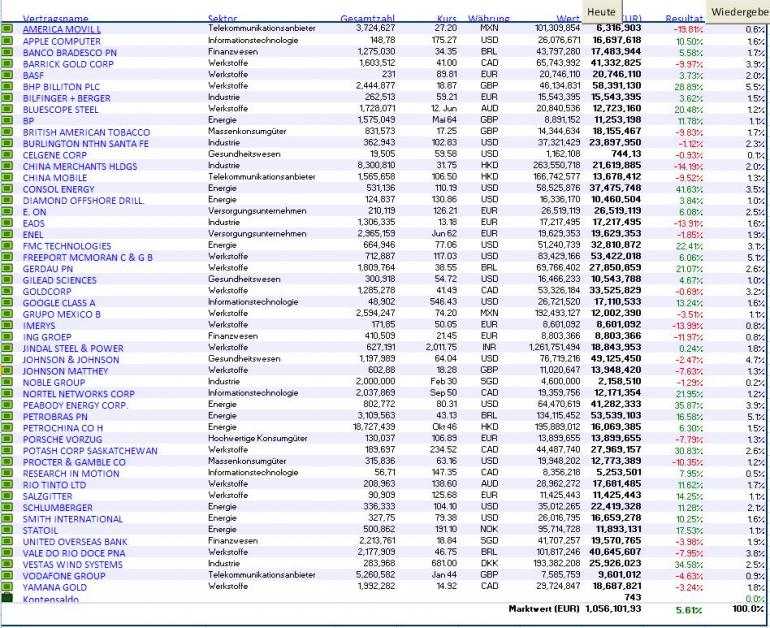This screenshot has height=628, width=770.
Task: Select the Heute tab button
Action: pos(602,12)
